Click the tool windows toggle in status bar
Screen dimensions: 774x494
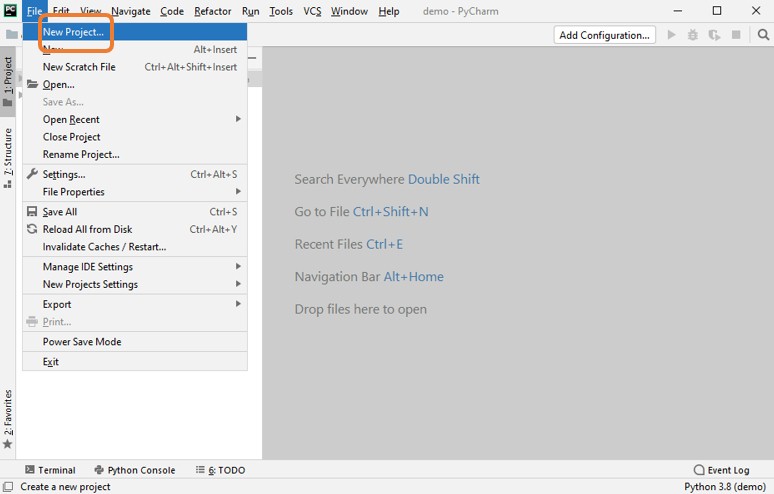[8, 487]
